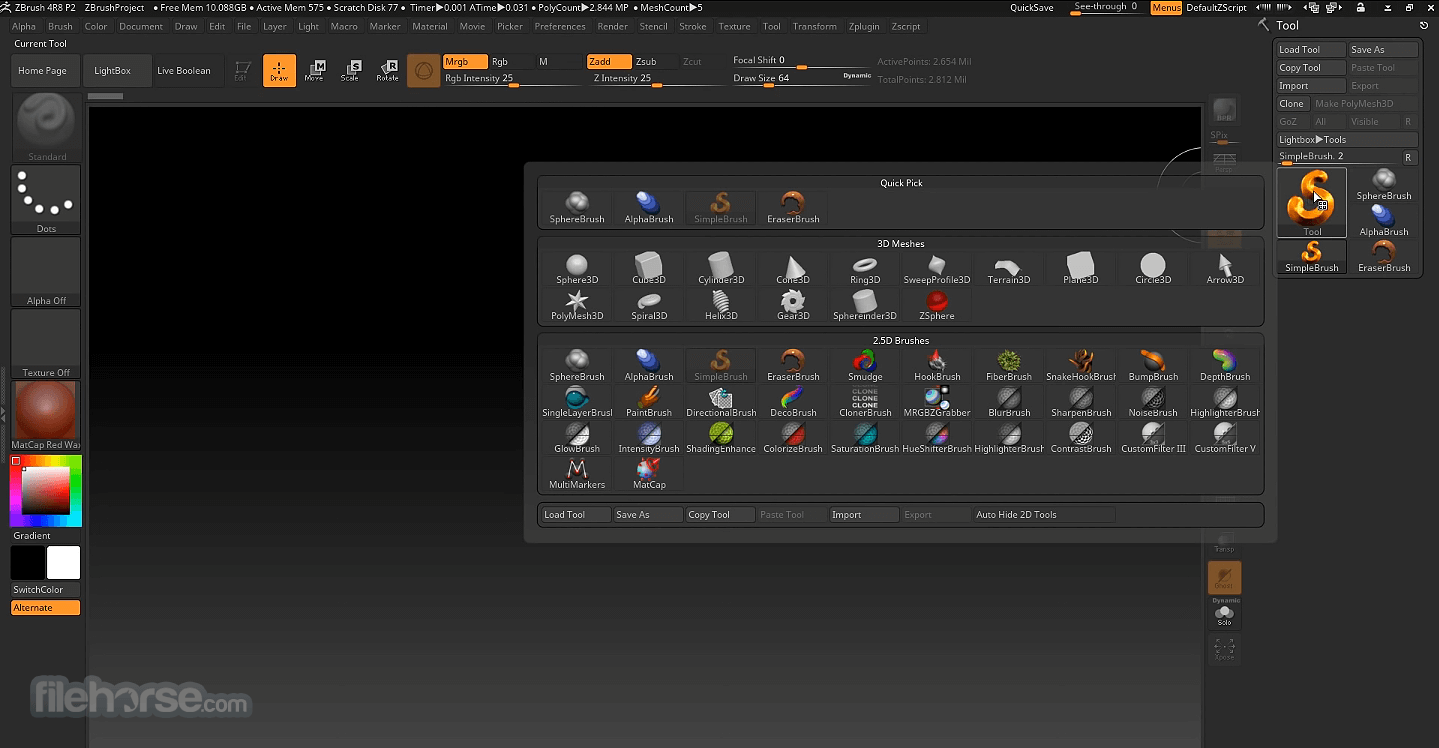Image resolution: width=1439 pixels, height=748 pixels.
Task: Select the MatCap tool in 2.5D Brushes
Action: (x=649, y=474)
